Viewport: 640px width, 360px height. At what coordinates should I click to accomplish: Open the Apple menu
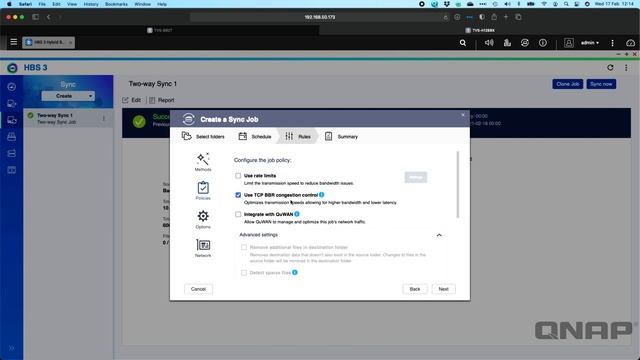click(x=9, y=4)
